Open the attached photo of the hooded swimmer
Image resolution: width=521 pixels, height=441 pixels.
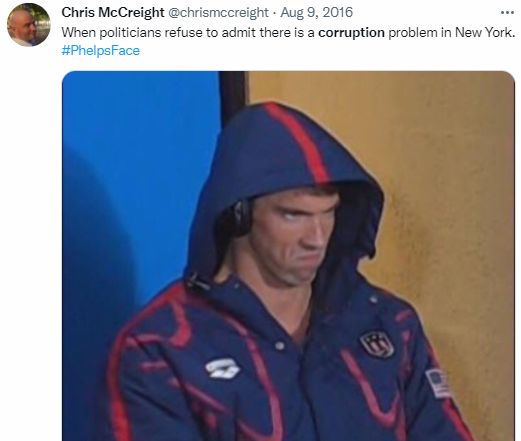(x=288, y=256)
